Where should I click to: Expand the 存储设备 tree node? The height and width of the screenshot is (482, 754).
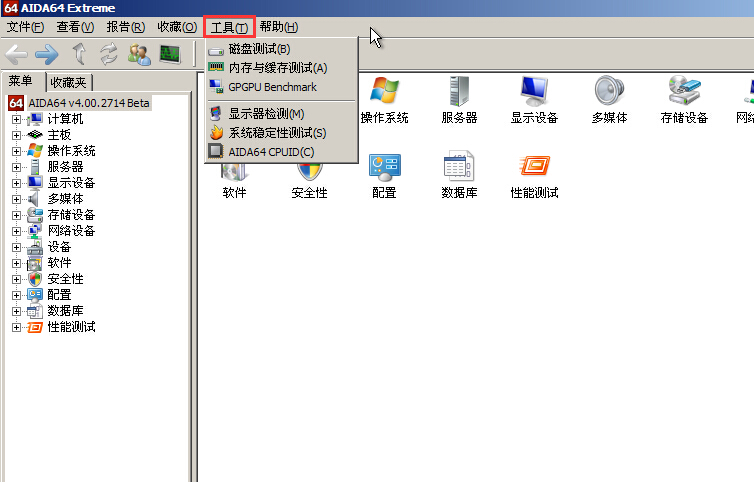tap(16, 215)
